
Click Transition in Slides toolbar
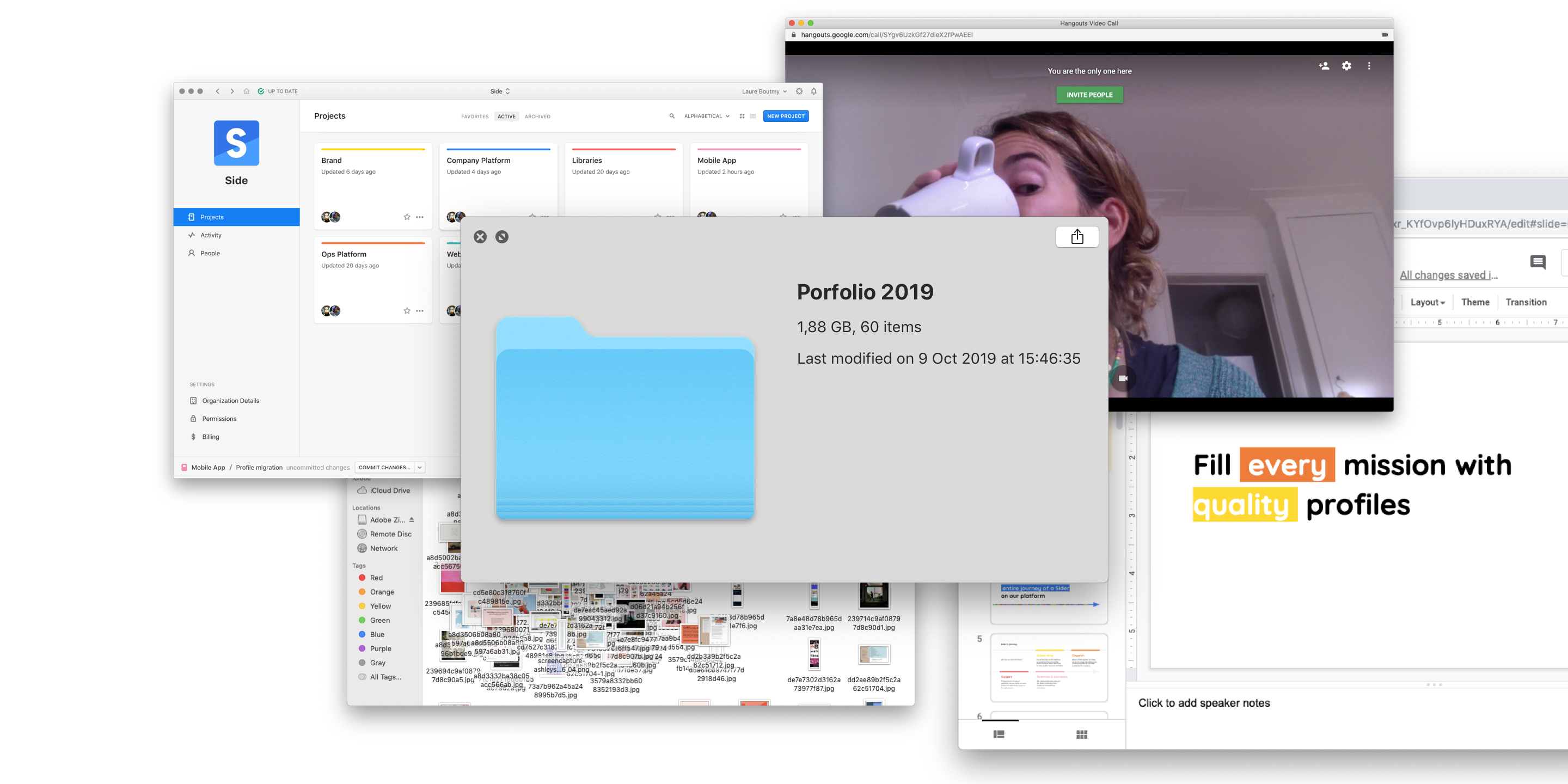coord(1526,302)
